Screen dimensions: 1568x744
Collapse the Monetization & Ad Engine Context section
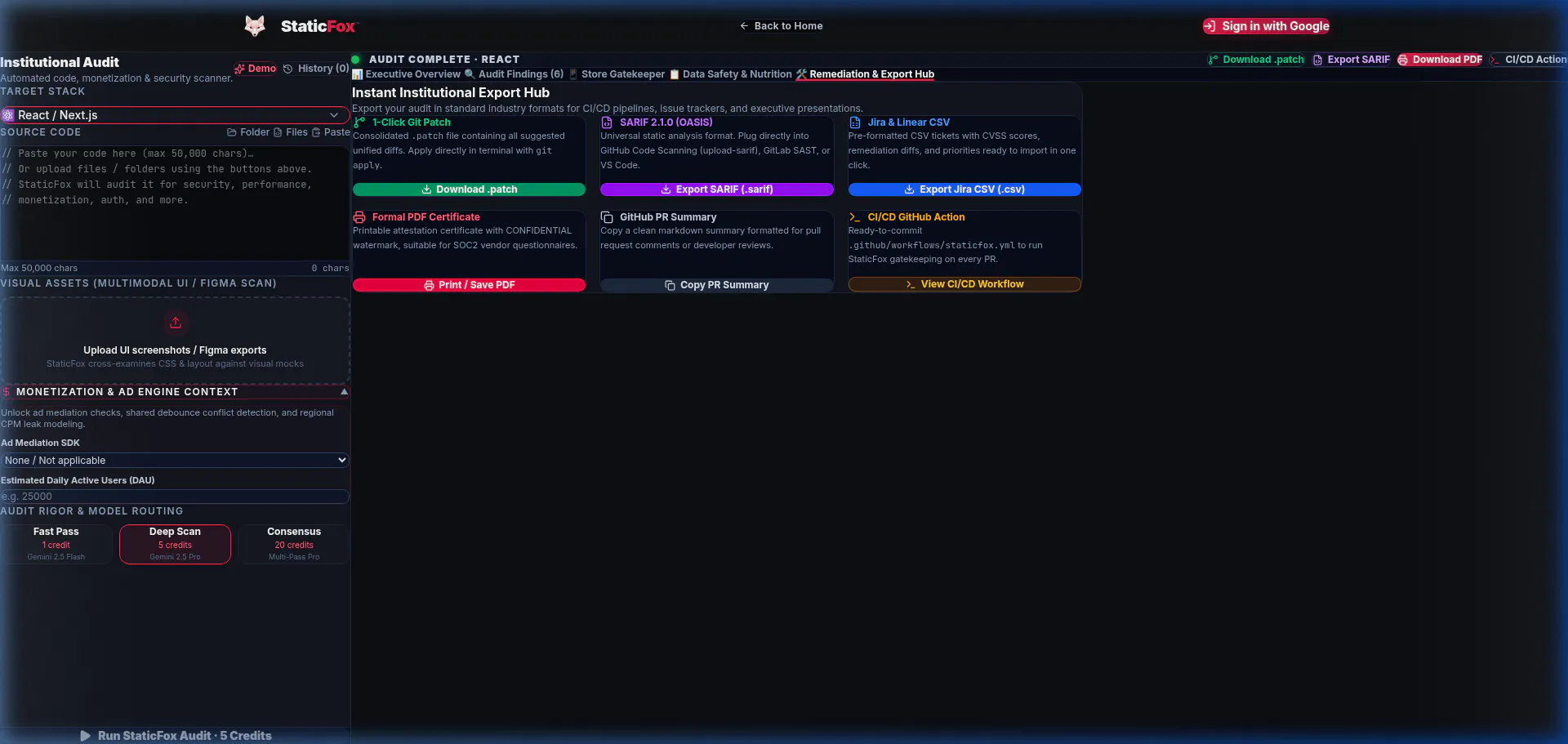175,392
